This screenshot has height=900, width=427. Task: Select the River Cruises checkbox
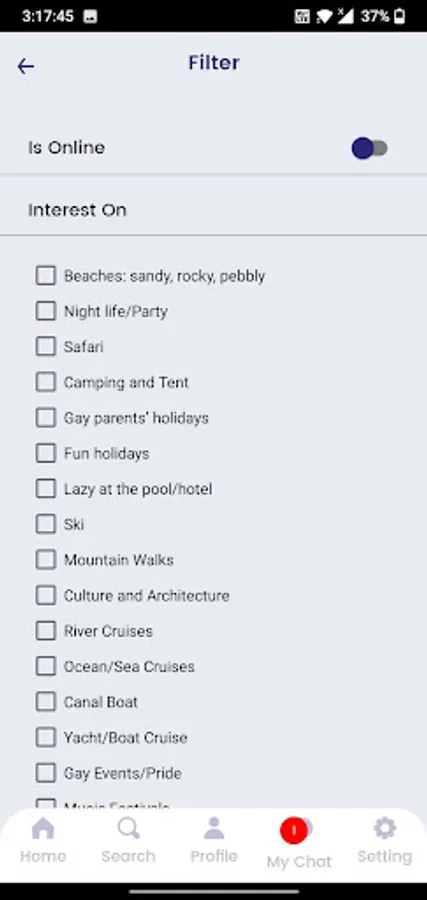pos(46,631)
